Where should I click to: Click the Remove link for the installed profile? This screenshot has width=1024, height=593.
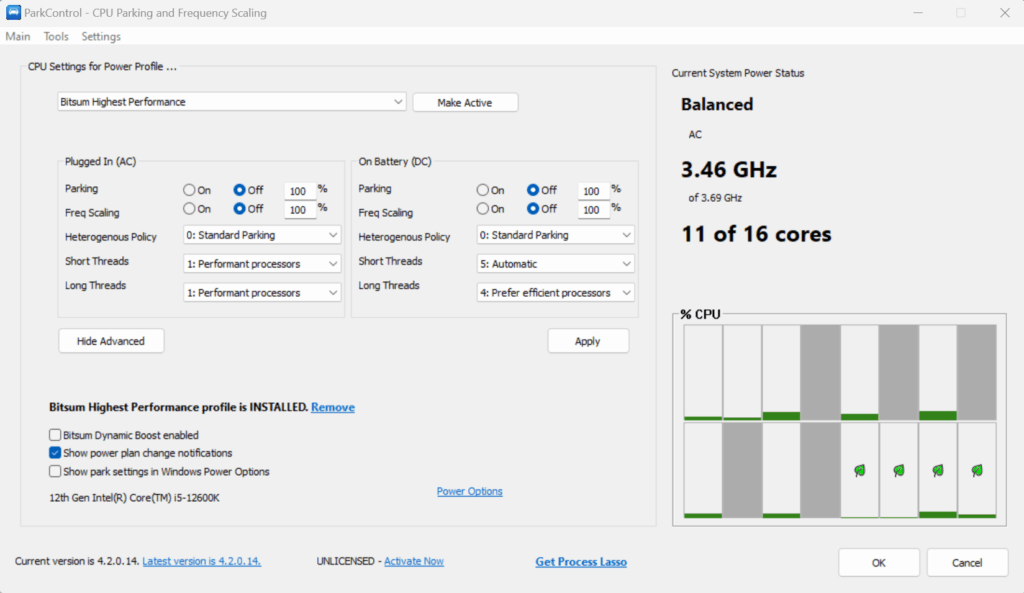point(332,407)
